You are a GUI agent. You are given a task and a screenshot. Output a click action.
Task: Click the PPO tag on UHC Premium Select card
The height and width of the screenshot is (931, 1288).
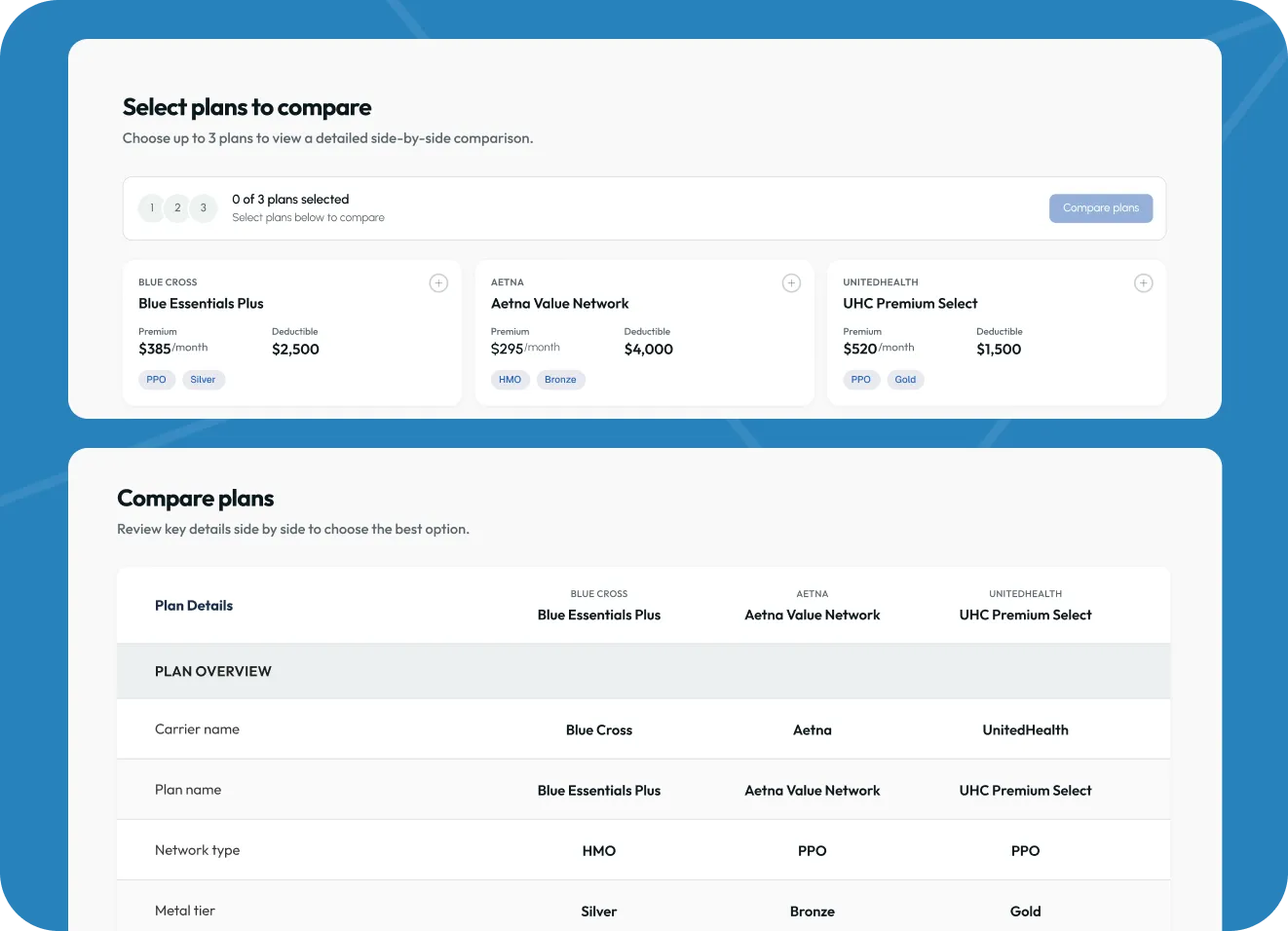[x=861, y=380]
